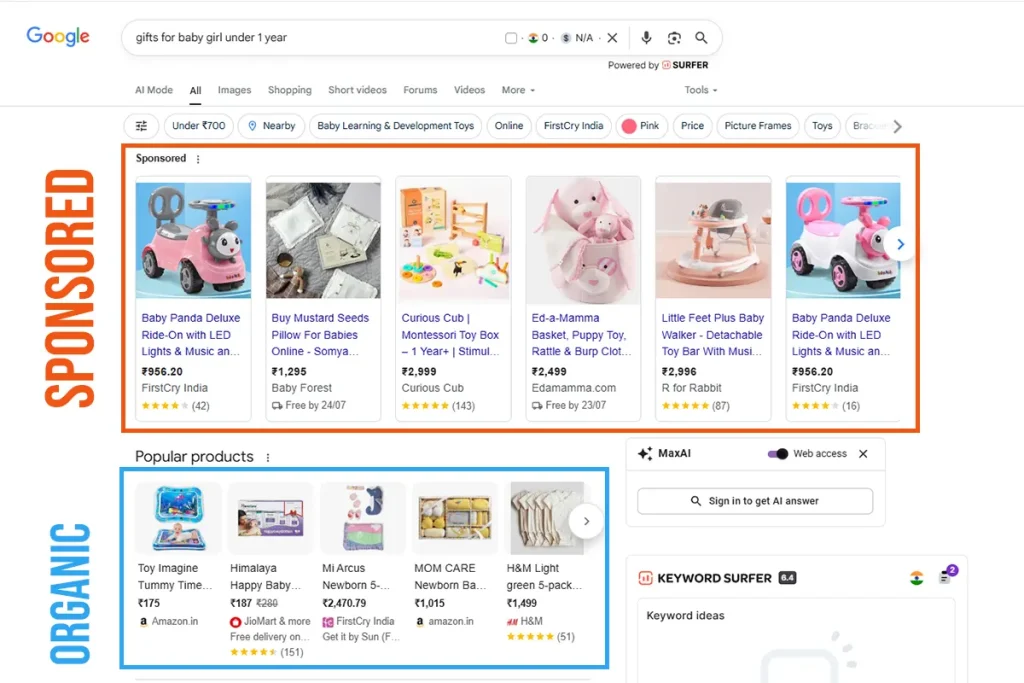The width and height of the screenshot is (1024, 683).
Task: Apply the Under ₹700 filter chip
Action: pyautogui.click(x=199, y=126)
